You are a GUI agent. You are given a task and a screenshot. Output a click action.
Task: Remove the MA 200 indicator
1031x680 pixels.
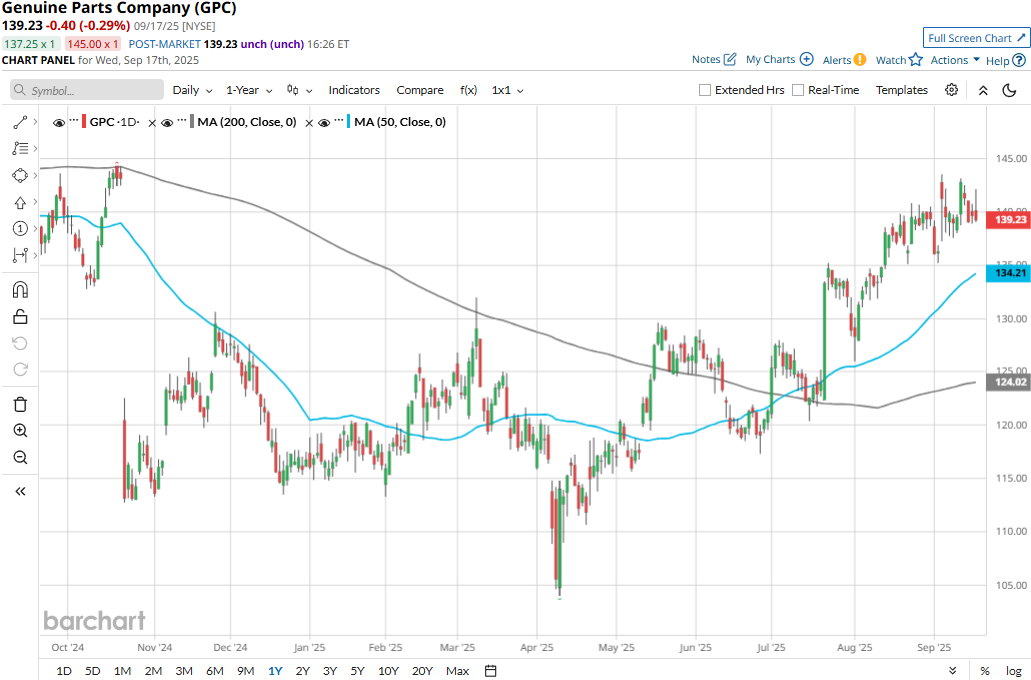(x=152, y=123)
